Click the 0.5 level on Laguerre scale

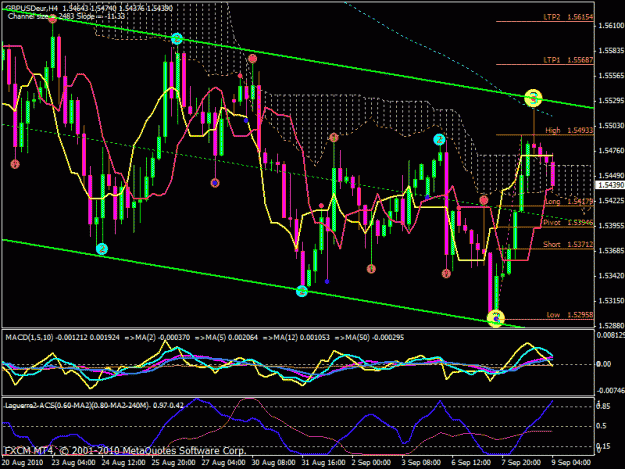[601, 426]
